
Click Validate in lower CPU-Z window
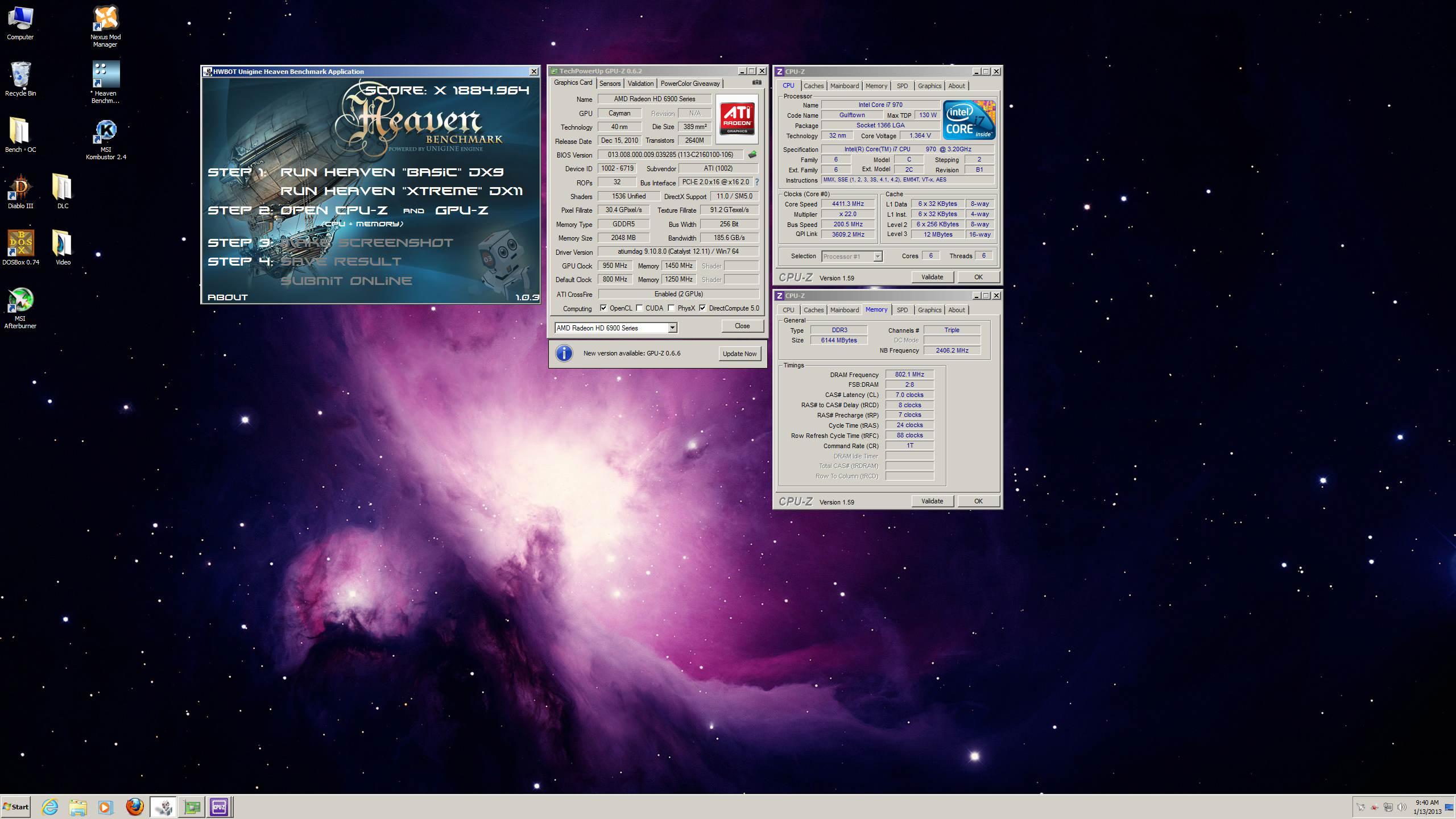[x=932, y=501]
